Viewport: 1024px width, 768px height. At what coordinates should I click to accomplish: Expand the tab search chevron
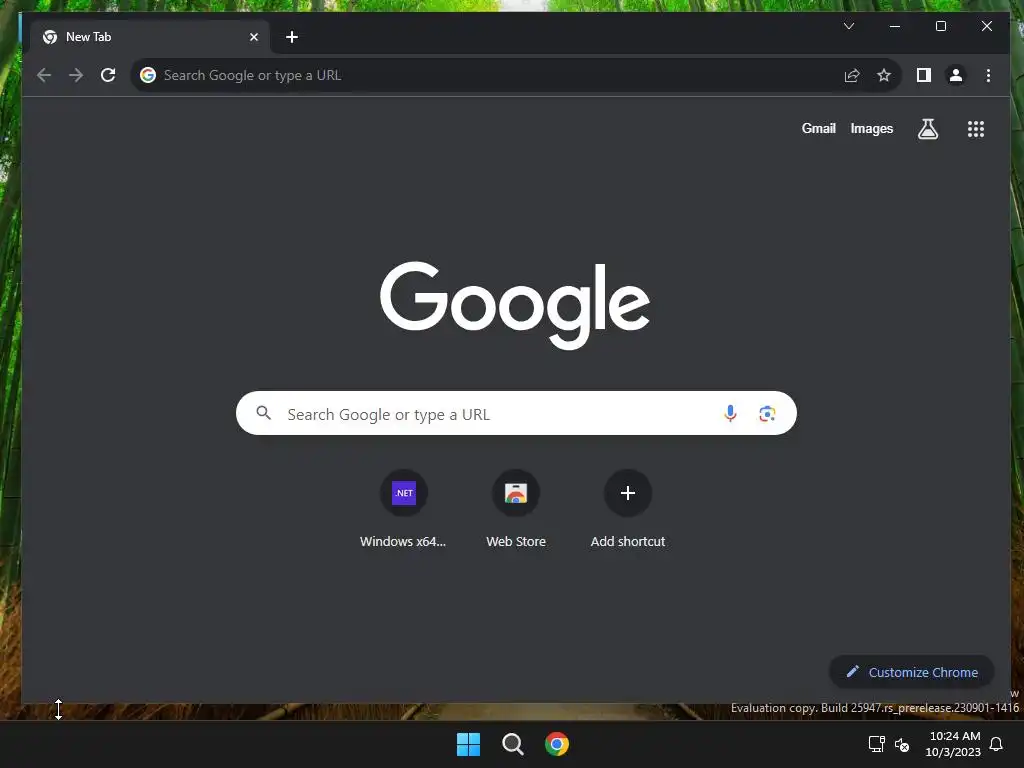(x=849, y=26)
